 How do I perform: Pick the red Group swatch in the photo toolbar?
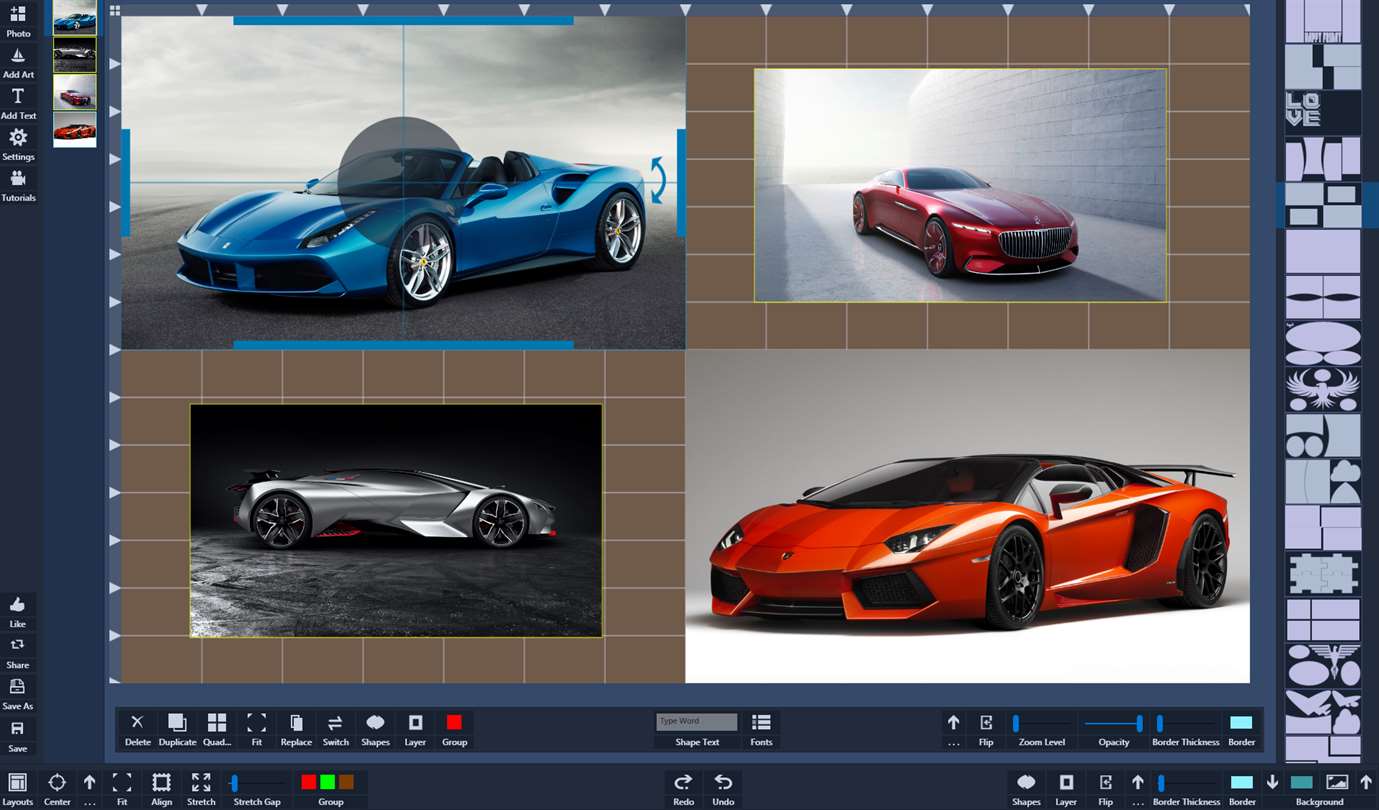pyautogui.click(x=454, y=722)
